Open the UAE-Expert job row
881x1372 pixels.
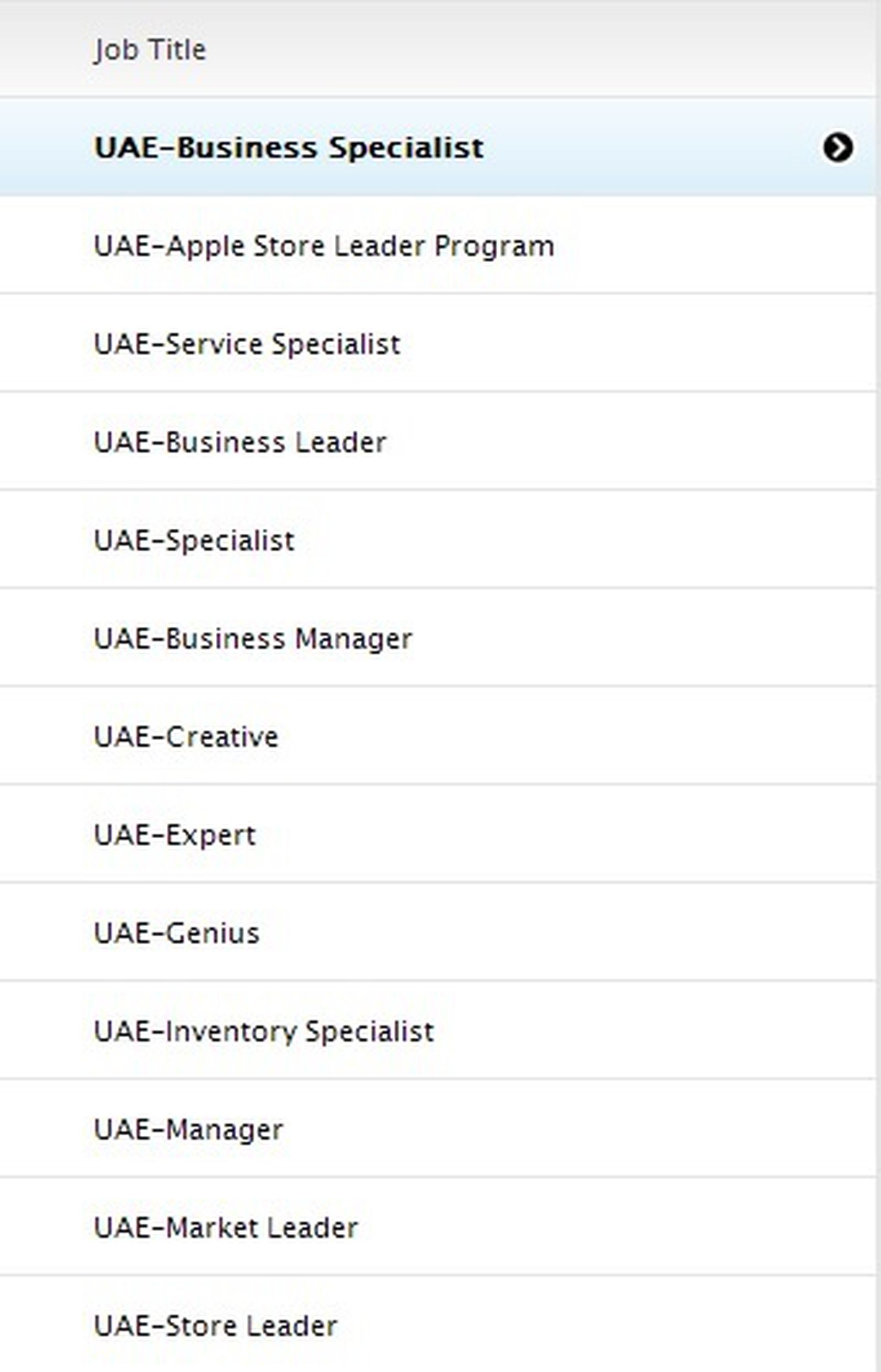point(175,836)
